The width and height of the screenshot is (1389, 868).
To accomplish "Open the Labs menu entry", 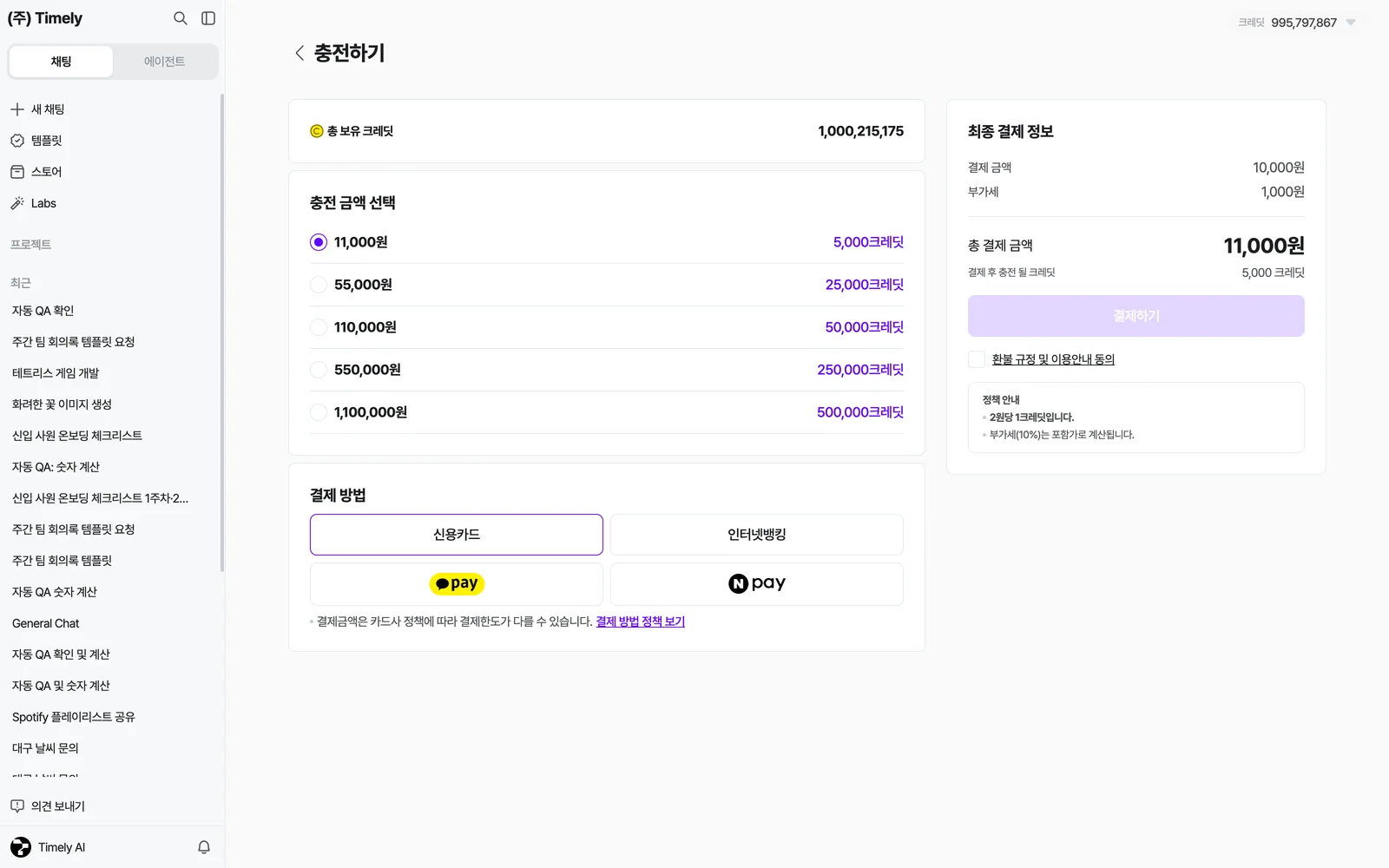I will [43, 203].
